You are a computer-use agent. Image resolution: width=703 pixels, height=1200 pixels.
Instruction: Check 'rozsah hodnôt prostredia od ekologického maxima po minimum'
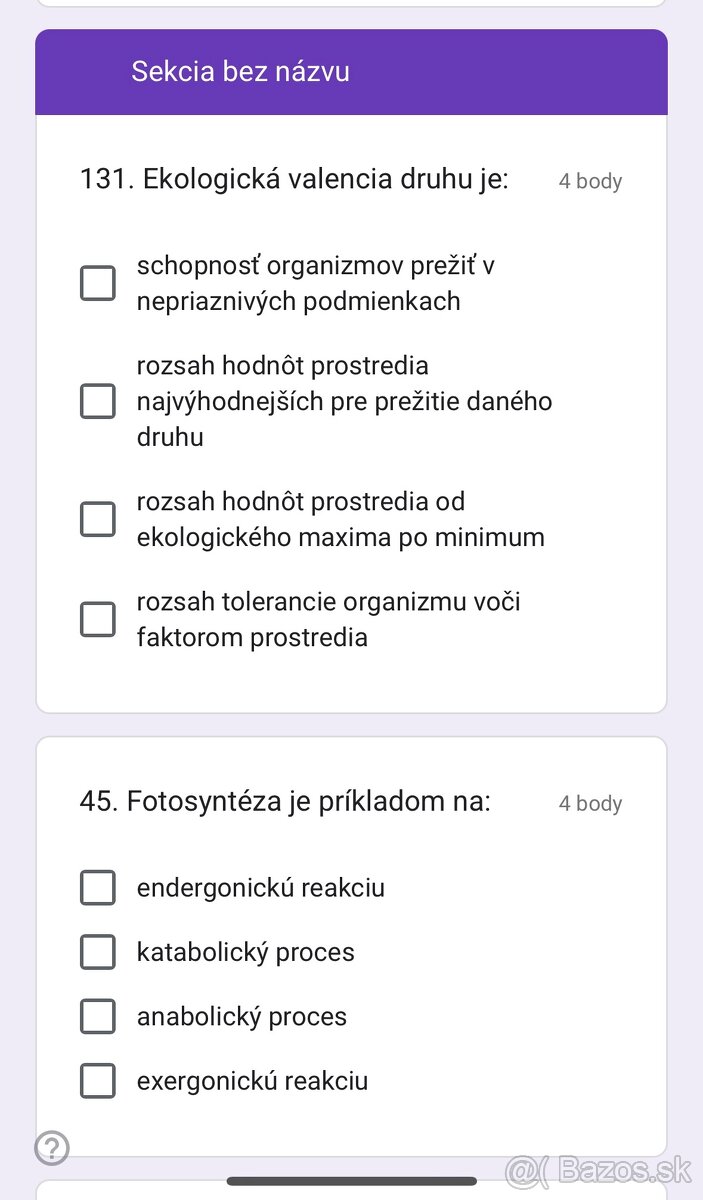click(x=97, y=519)
